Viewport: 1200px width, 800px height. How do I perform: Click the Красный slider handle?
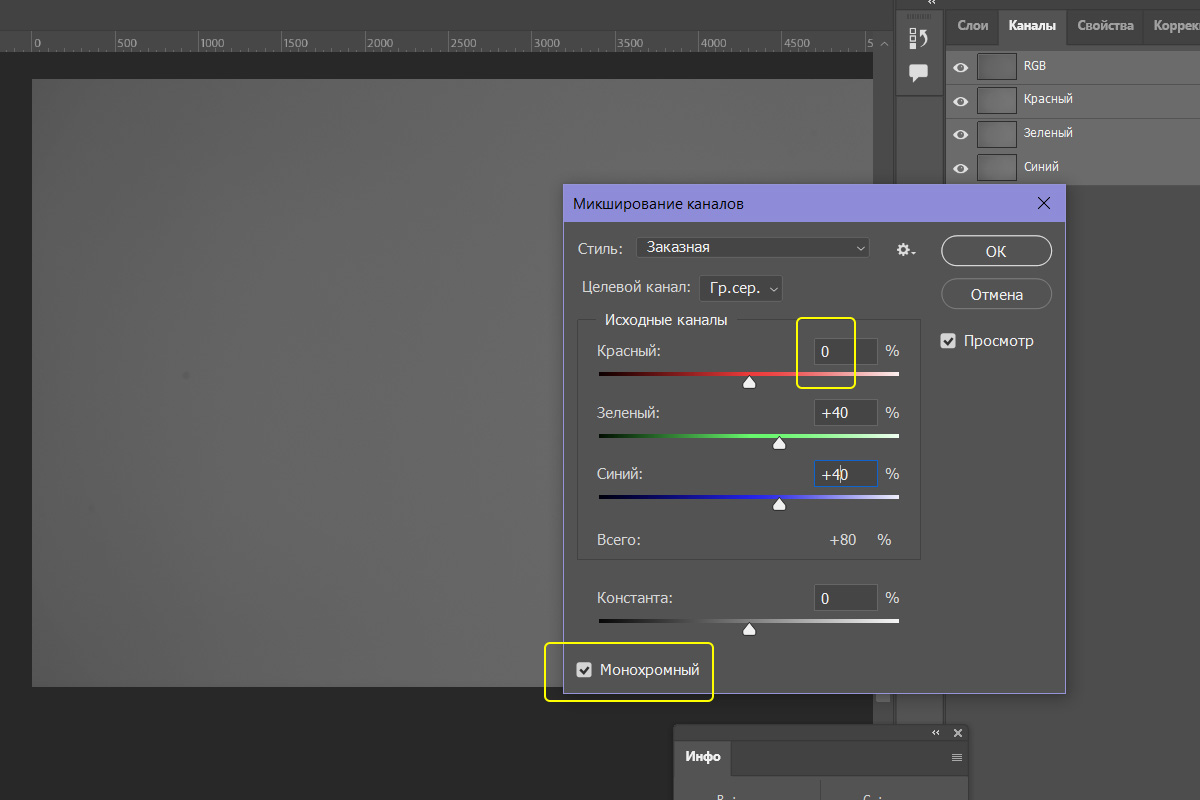tap(749, 381)
